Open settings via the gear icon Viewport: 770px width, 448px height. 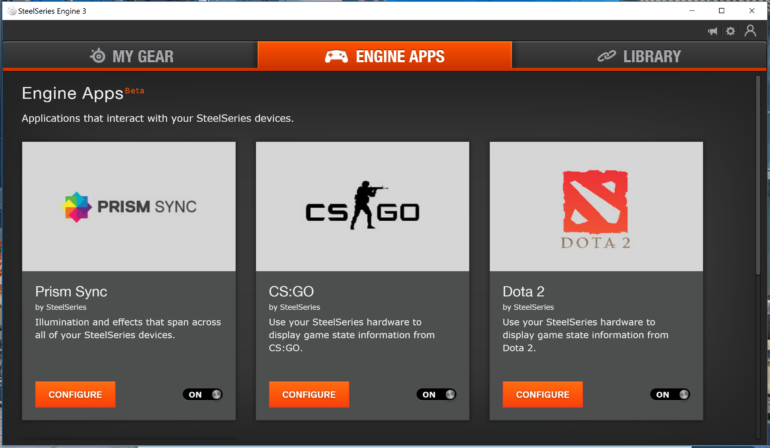pos(731,31)
